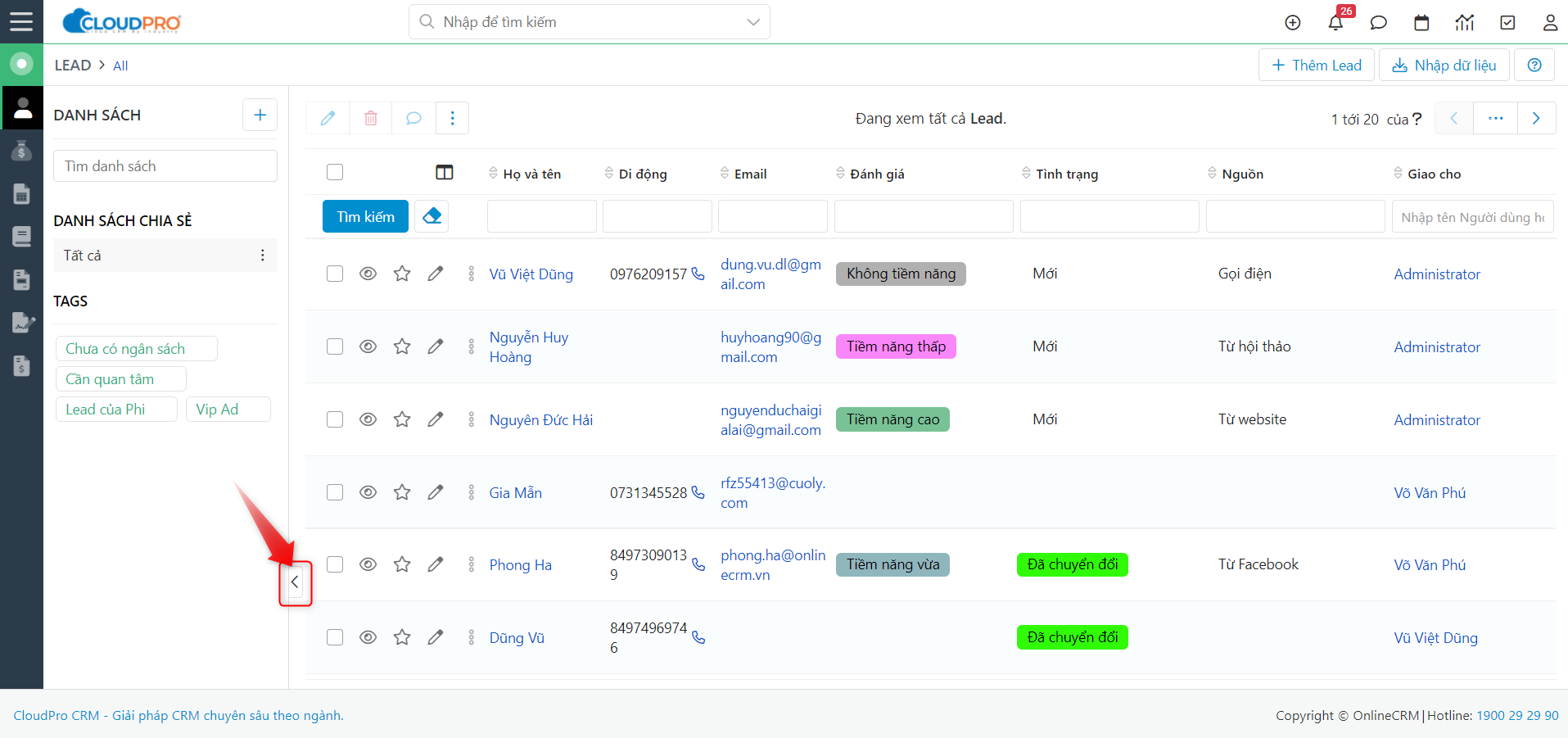Call Gia Mẫn via phone icon
Image resolution: width=1568 pixels, height=738 pixels.
[698, 492]
